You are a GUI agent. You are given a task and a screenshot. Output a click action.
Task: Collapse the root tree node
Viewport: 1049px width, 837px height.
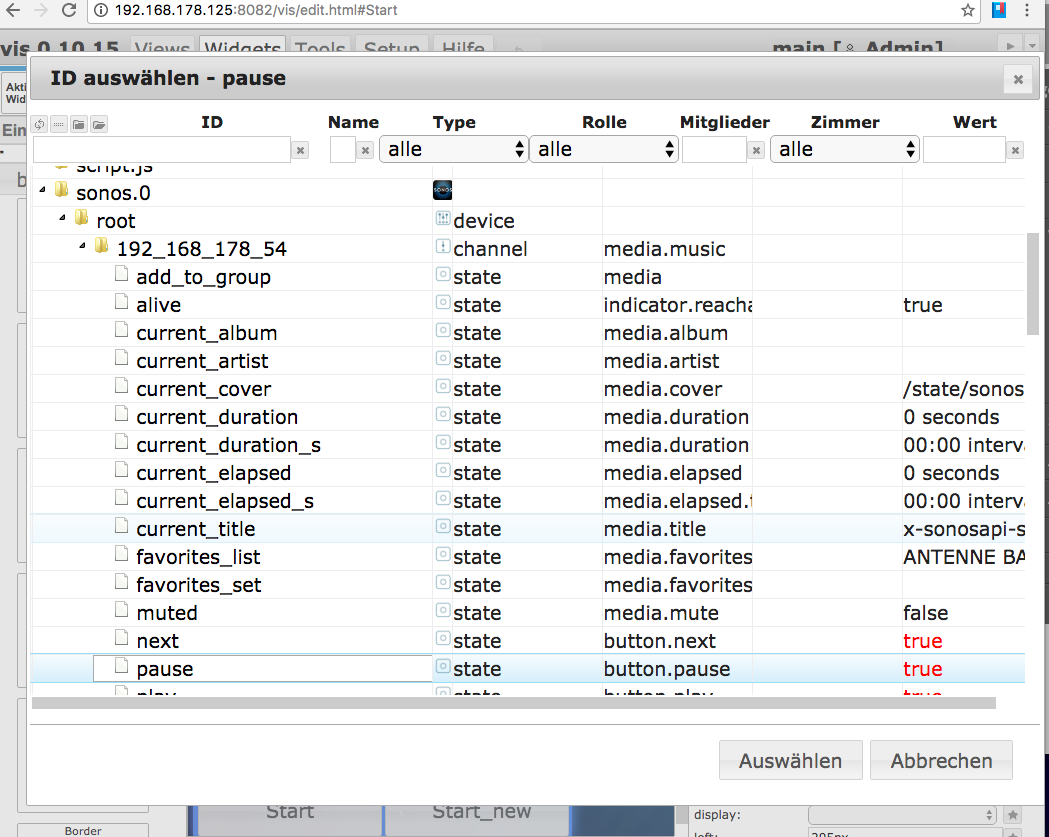coord(62,217)
